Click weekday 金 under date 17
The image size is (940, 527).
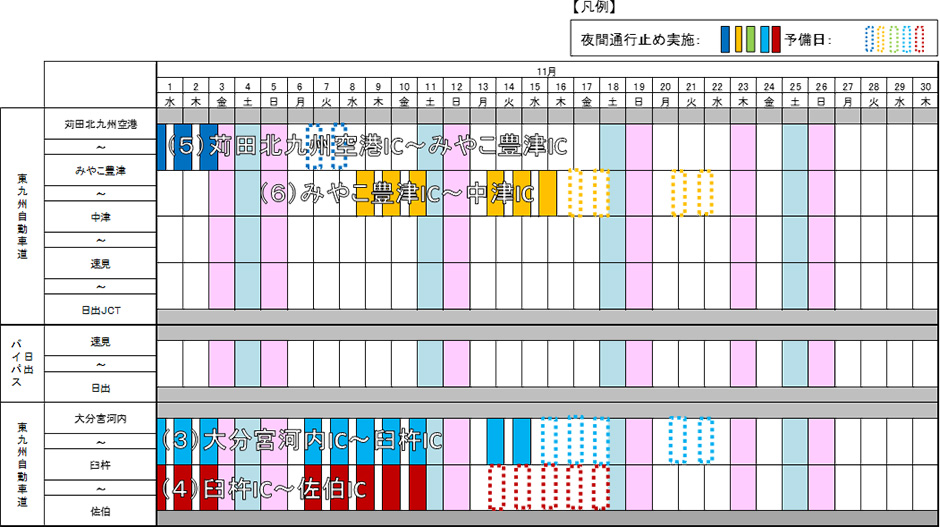click(x=587, y=102)
